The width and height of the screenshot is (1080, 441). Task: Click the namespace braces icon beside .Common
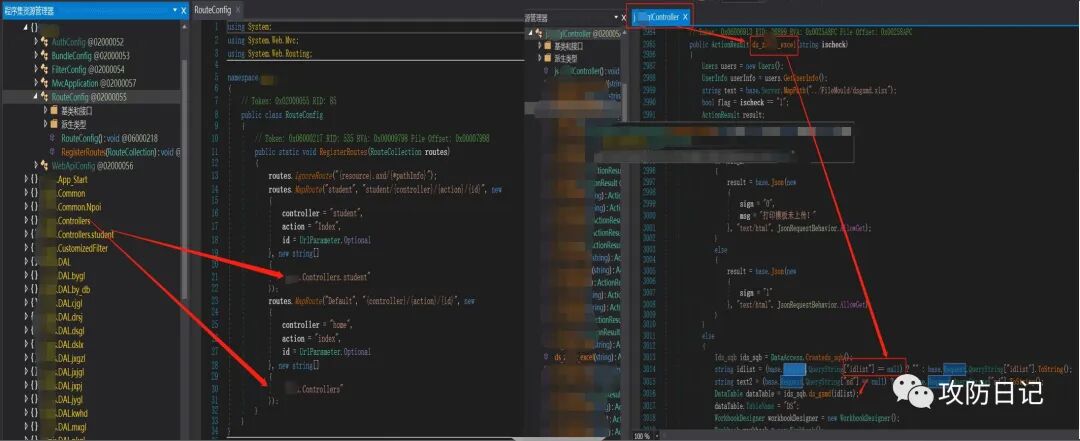click(x=34, y=194)
